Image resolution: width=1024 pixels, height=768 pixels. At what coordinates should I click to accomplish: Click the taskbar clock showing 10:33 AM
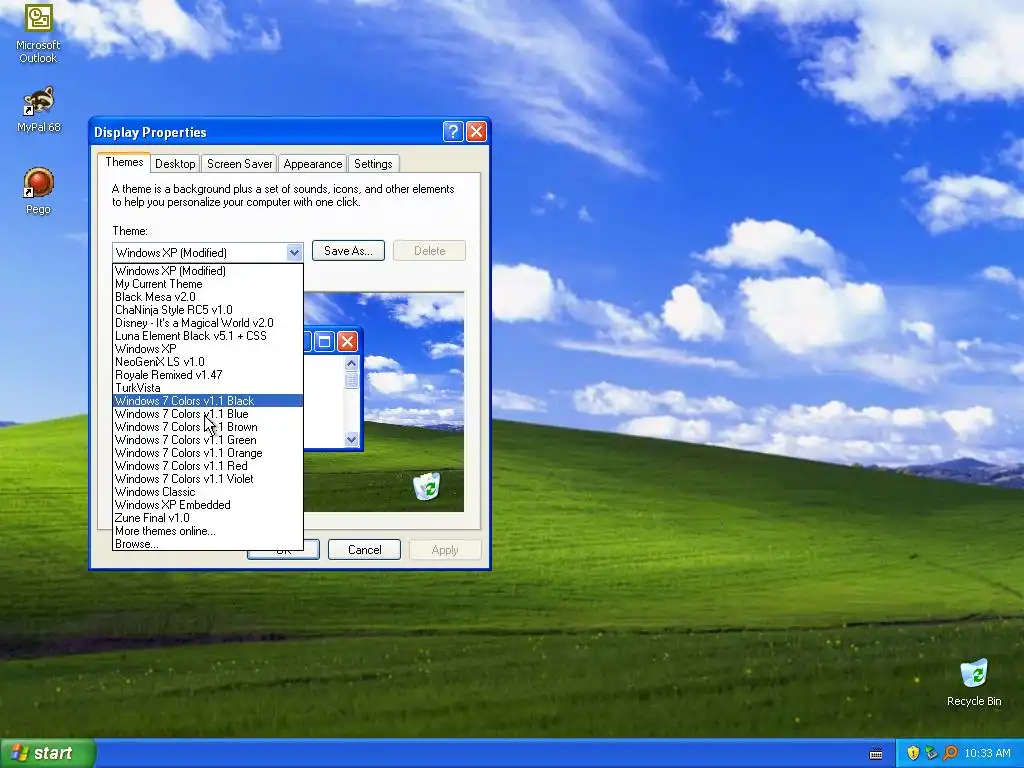(987, 753)
